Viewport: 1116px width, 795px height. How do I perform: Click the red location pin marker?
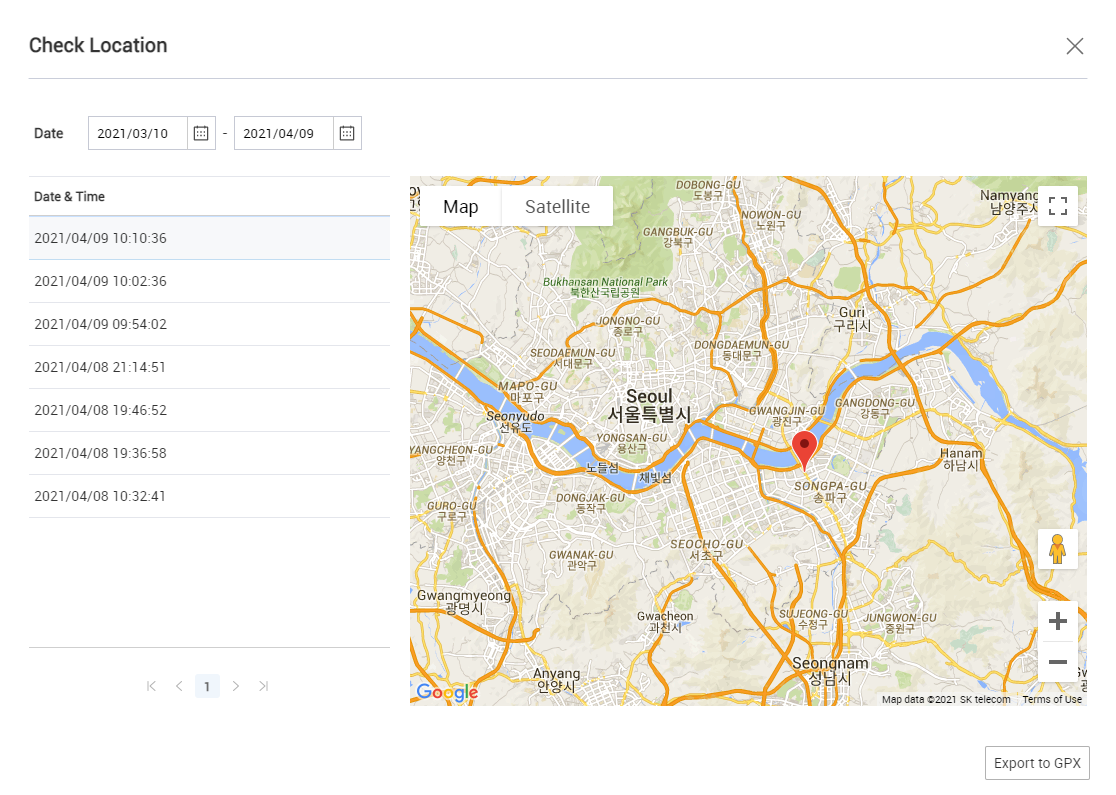(804, 449)
